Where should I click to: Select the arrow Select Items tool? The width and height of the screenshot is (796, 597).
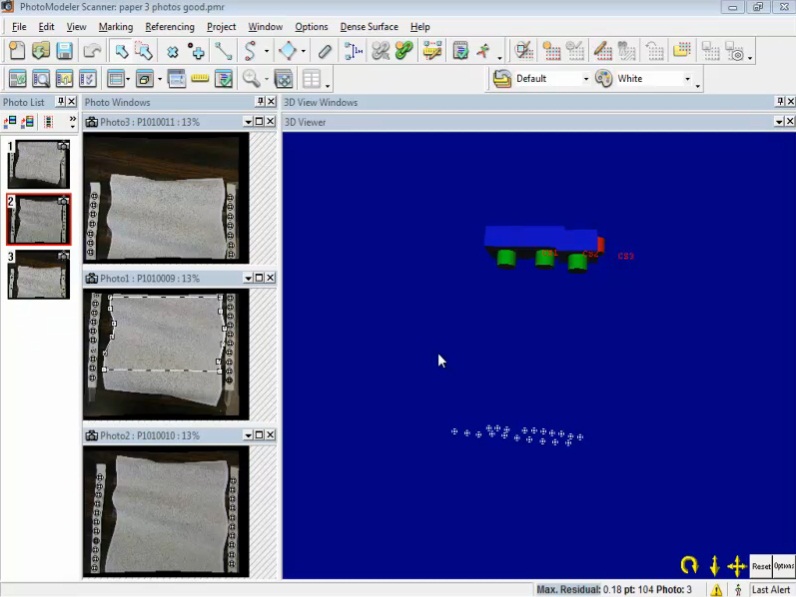pos(120,51)
